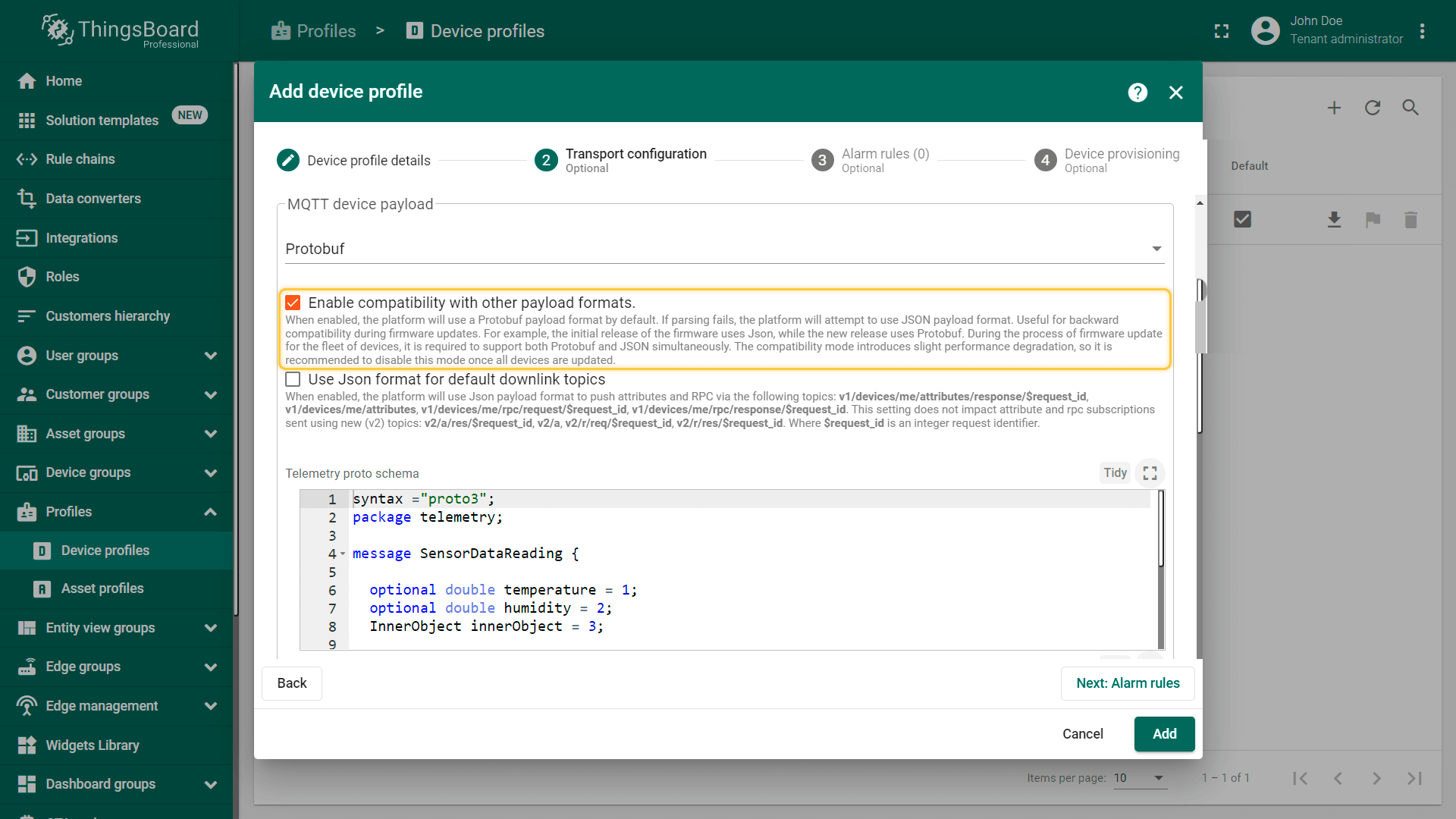Click dialog content vertical scrollbar
The height and width of the screenshot is (819, 1456).
pyautogui.click(x=1200, y=356)
